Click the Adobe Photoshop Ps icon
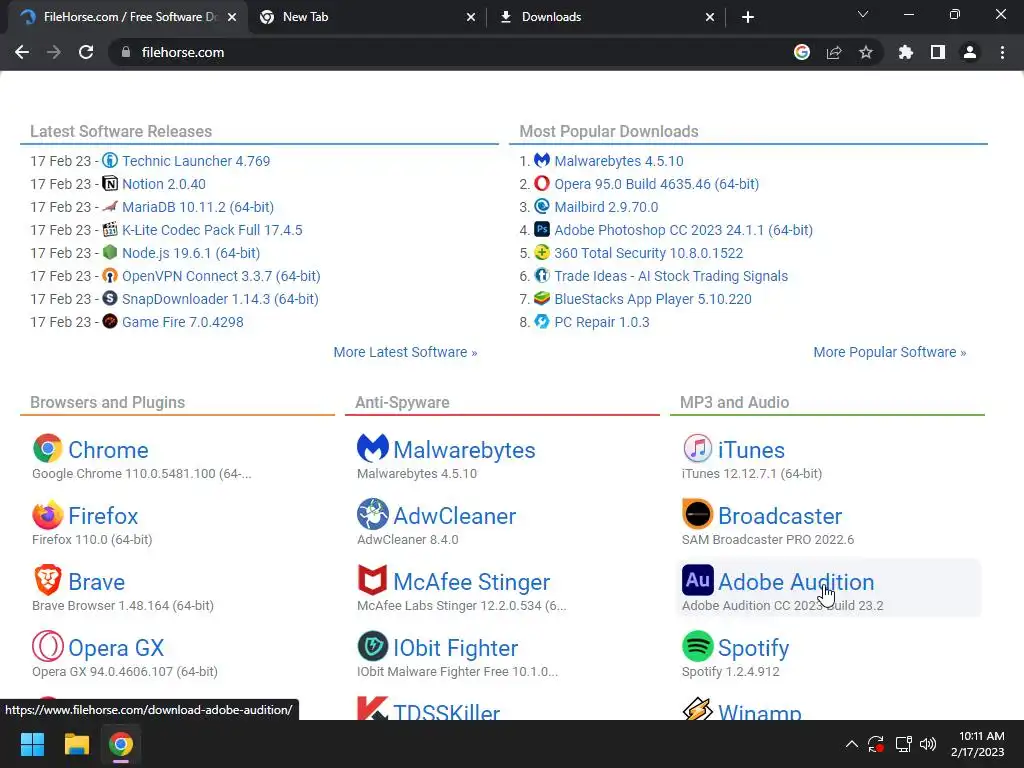 pos(542,229)
